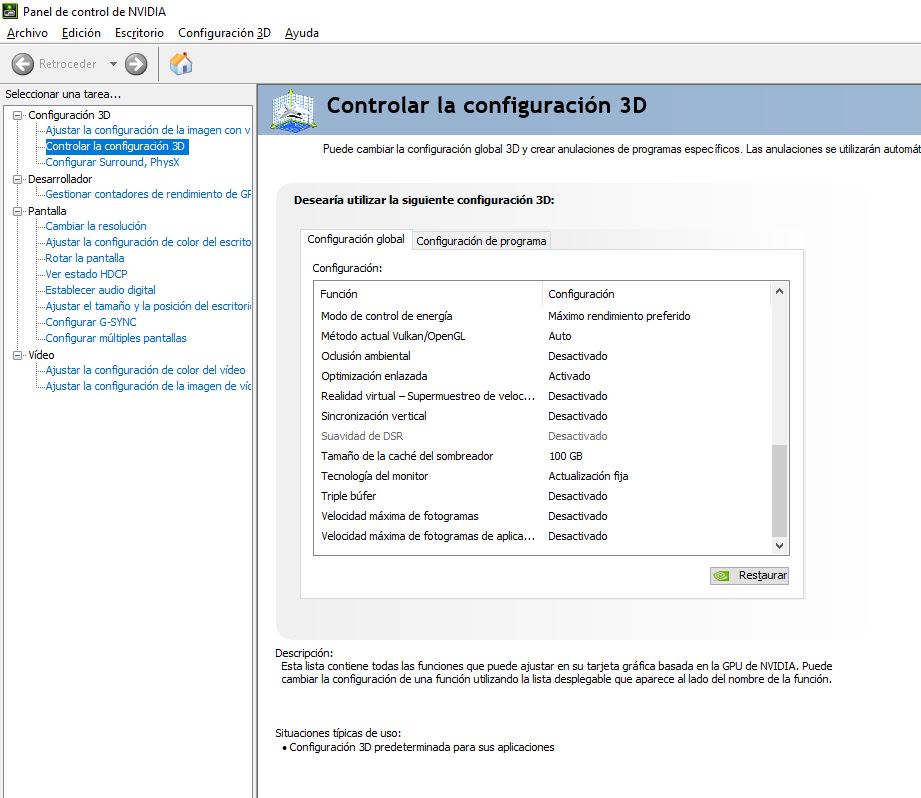The height and width of the screenshot is (798, 921).
Task: Open the Configuración 3D menu
Action: point(224,33)
